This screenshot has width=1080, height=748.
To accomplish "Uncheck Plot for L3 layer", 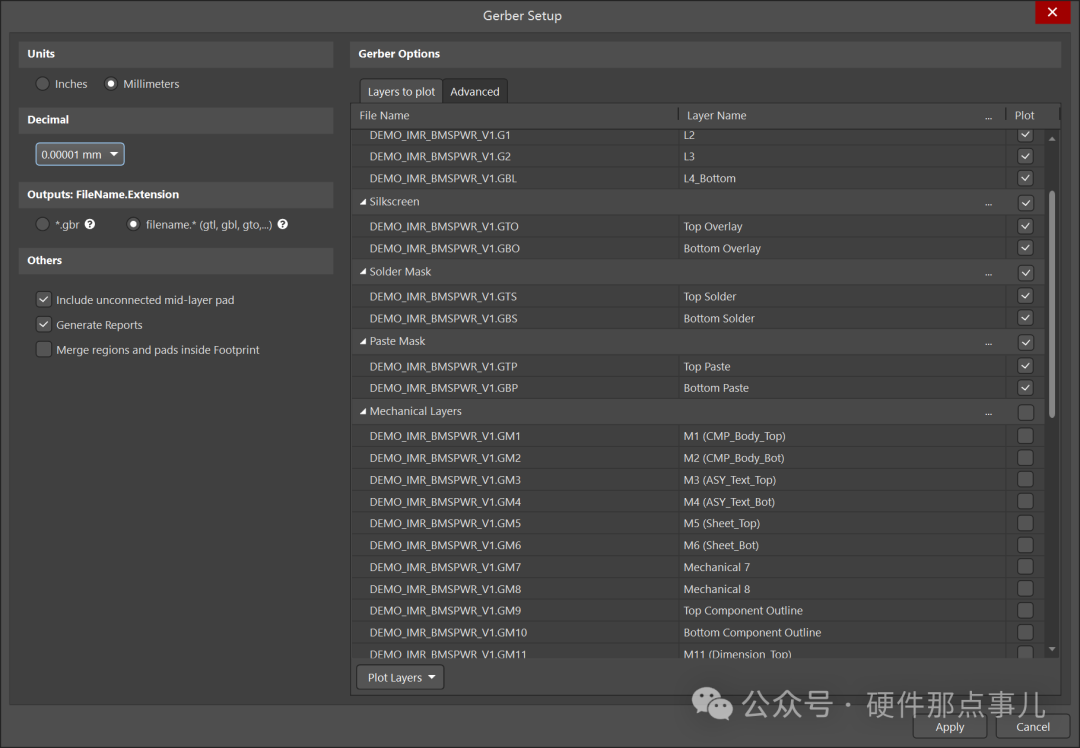I will [1025, 156].
